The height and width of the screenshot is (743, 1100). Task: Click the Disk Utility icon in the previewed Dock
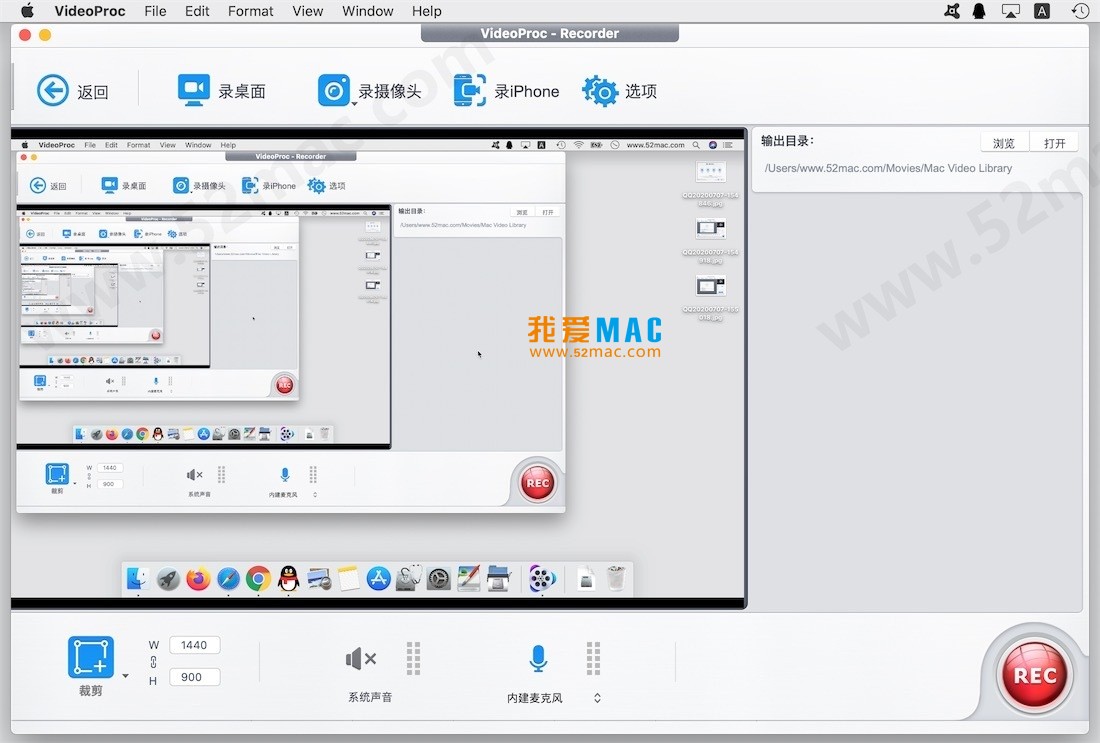(x=409, y=578)
